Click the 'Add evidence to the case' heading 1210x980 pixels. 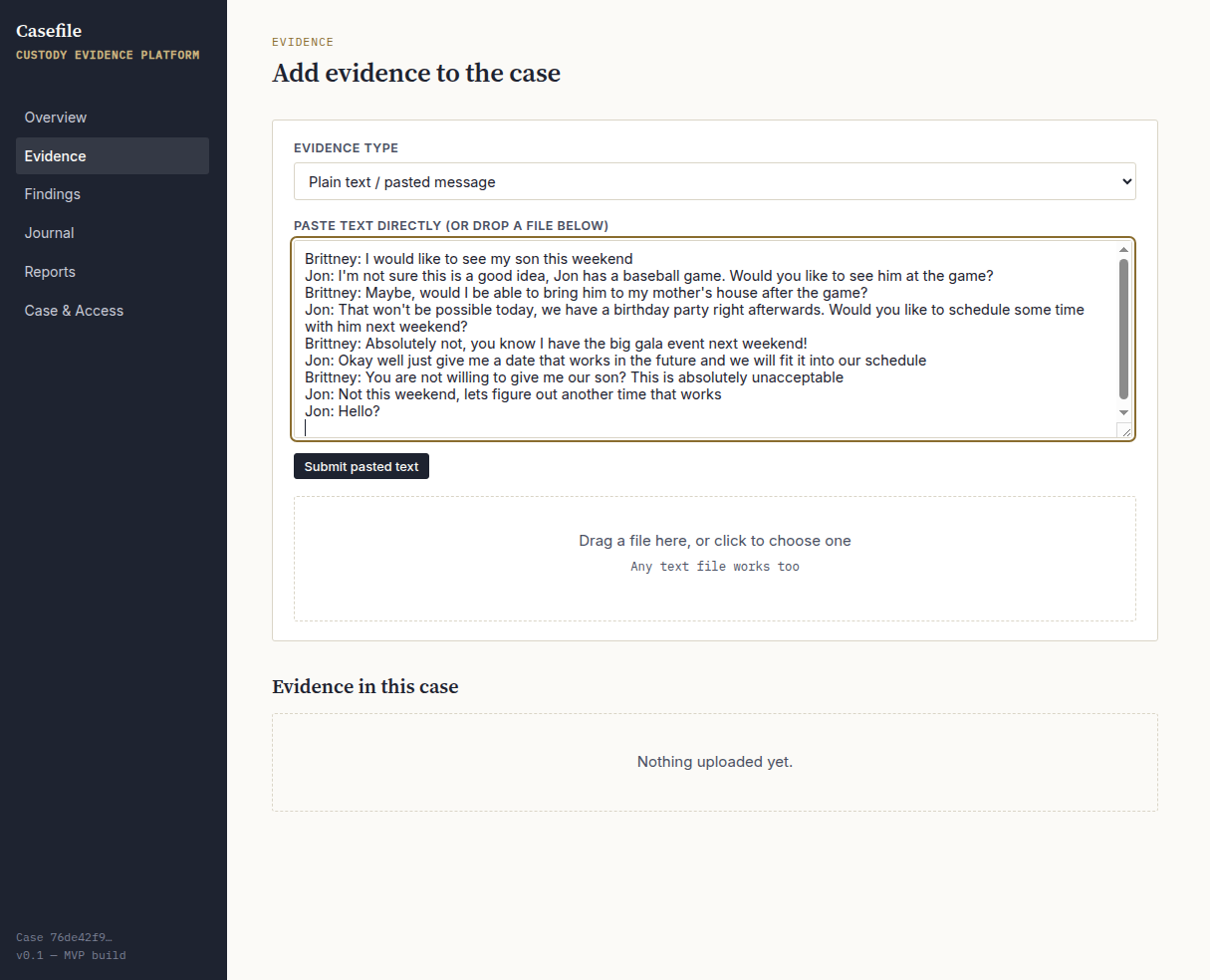(x=416, y=73)
